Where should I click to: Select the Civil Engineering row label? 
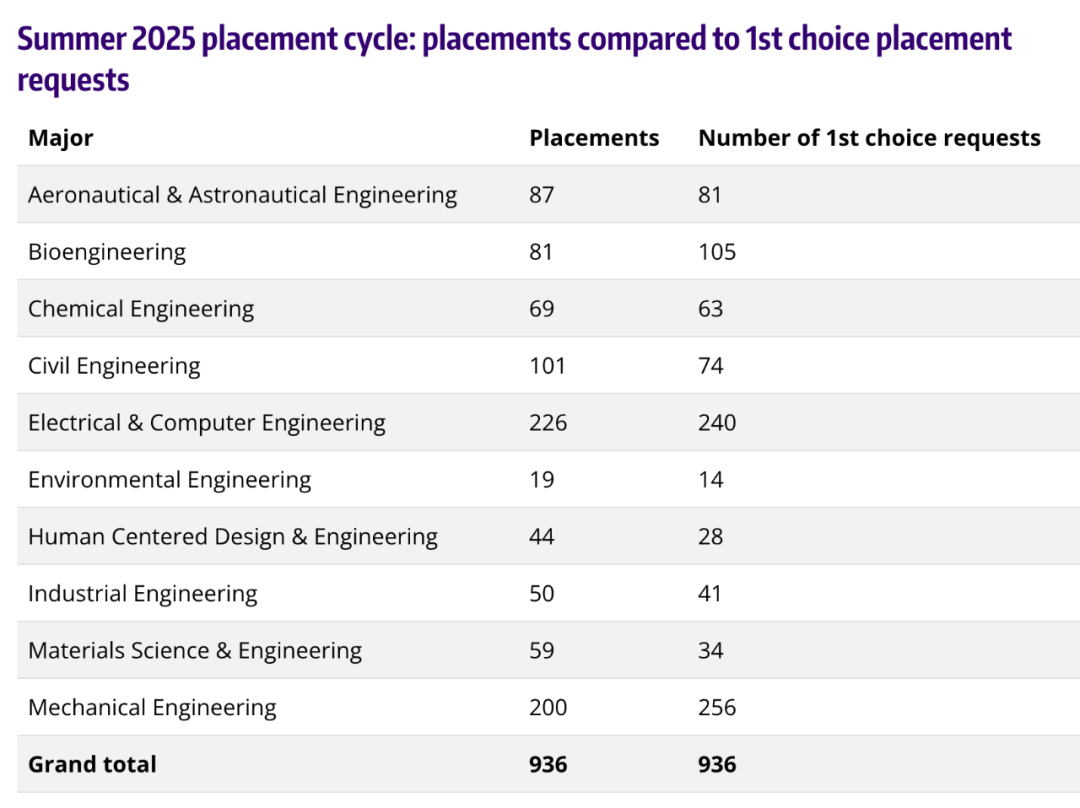(x=114, y=366)
